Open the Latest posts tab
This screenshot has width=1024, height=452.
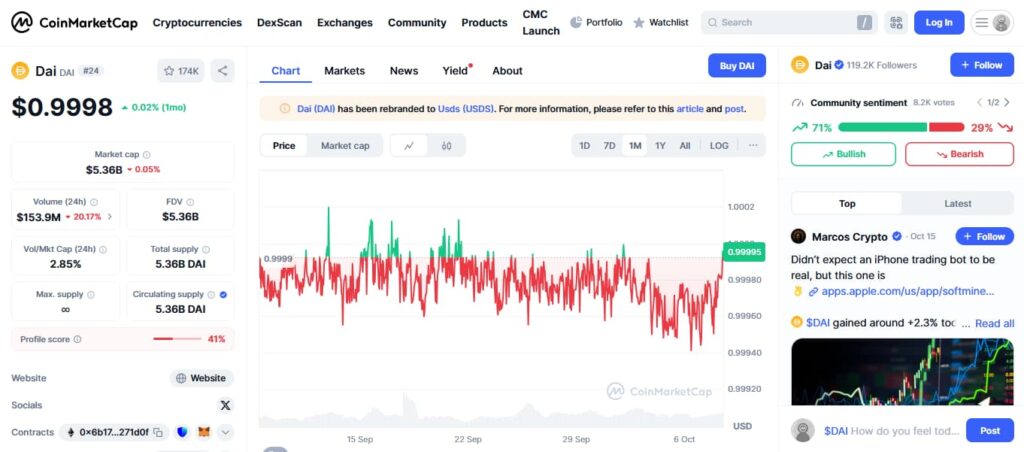click(957, 204)
